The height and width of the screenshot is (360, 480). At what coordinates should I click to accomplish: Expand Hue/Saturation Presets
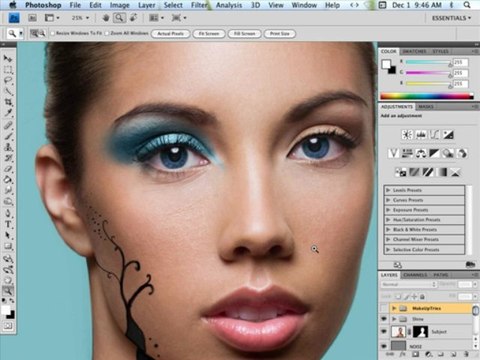[388, 220]
